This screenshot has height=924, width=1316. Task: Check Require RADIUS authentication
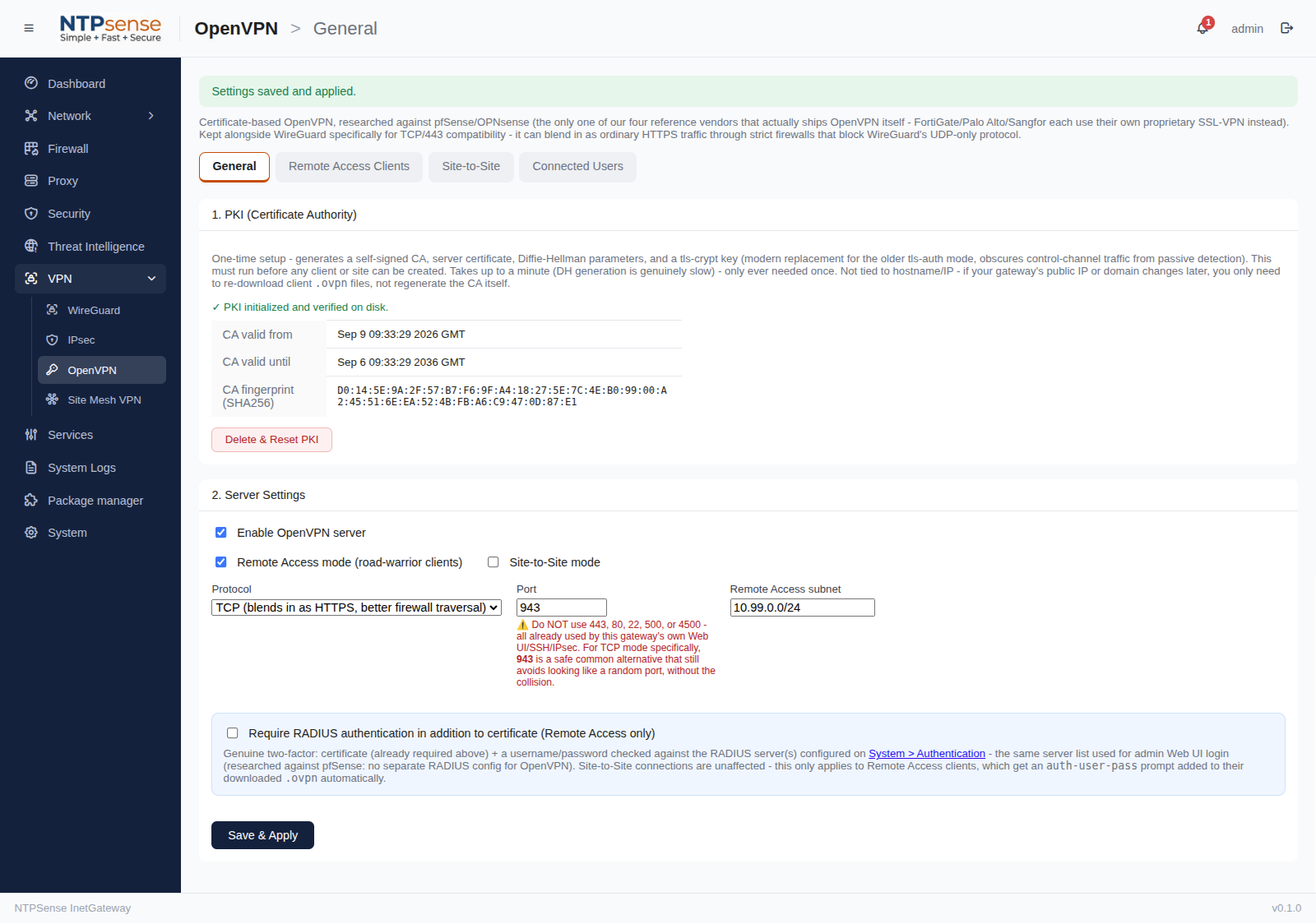coord(232,733)
